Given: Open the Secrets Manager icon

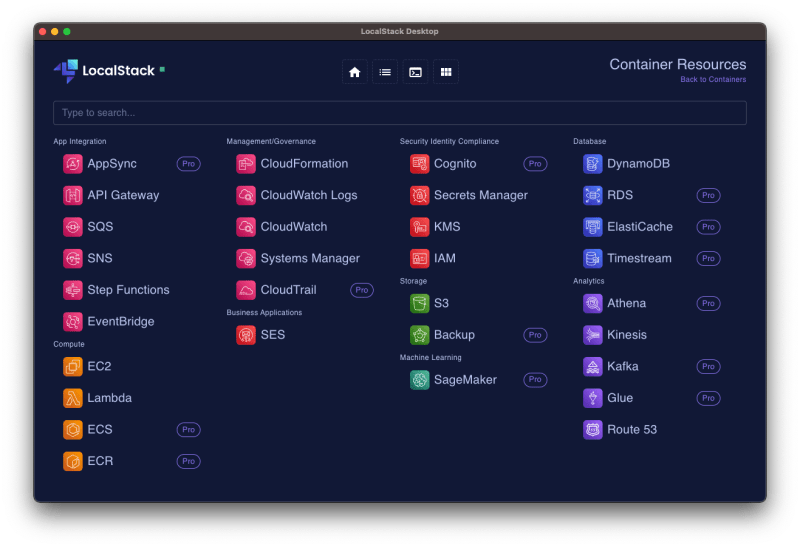Looking at the screenshot, I should point(419,195).
